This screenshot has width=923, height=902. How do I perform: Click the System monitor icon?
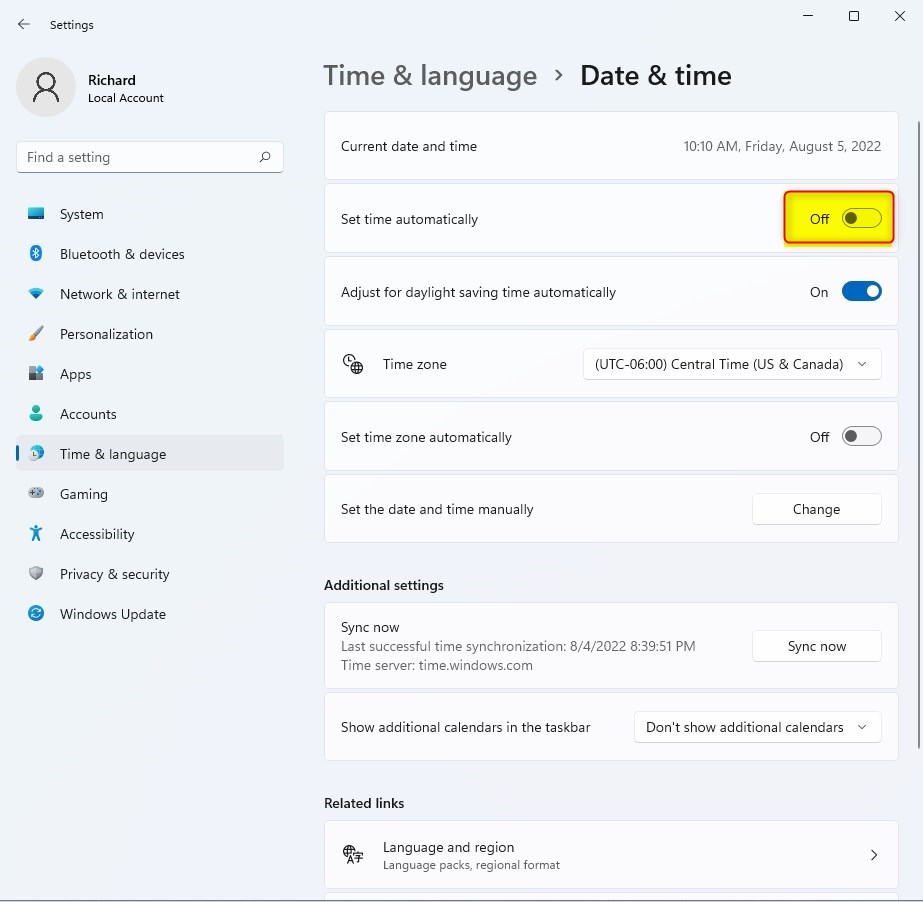(36, 213)
